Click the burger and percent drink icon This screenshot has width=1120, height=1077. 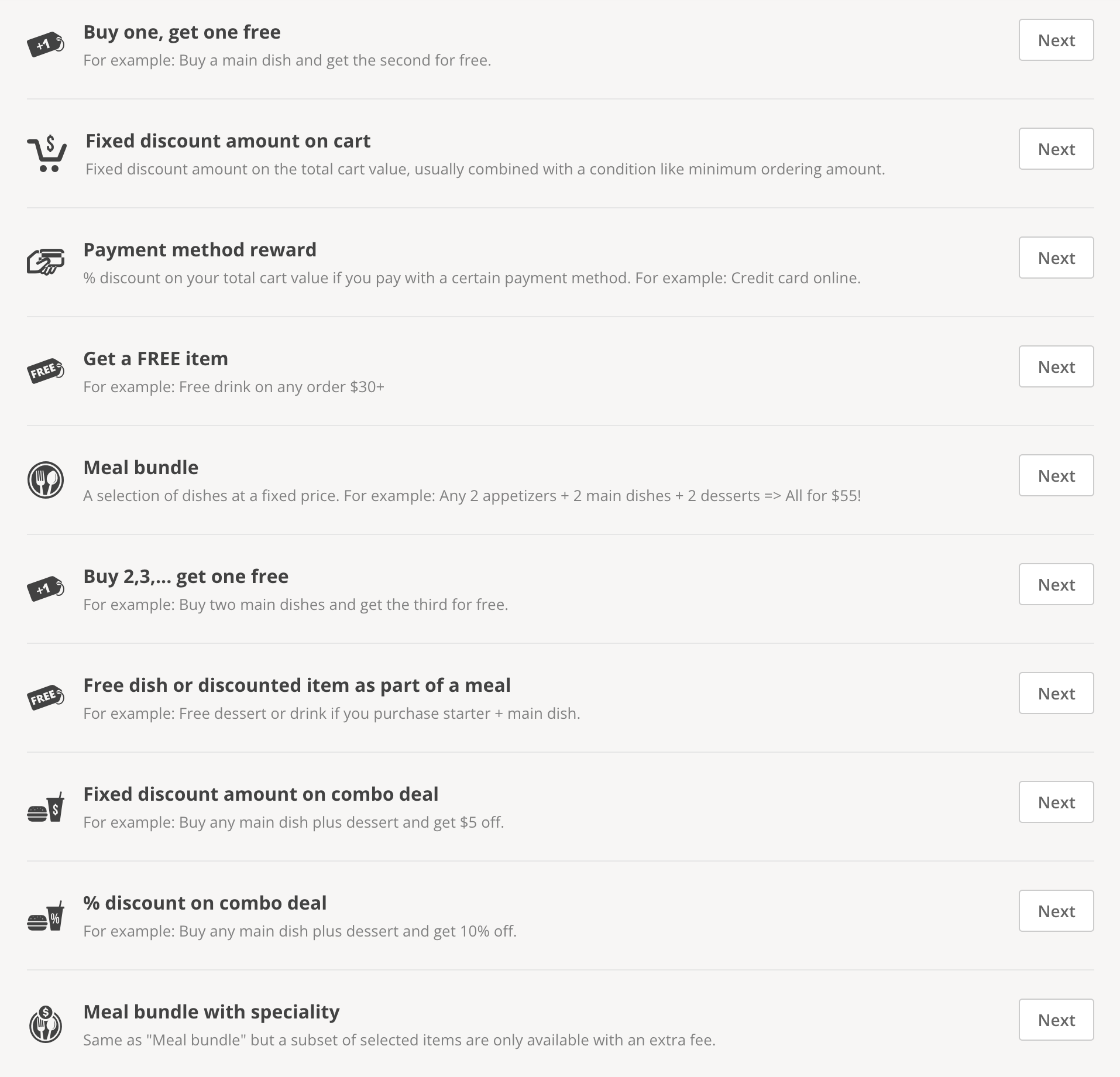(46, 917)
